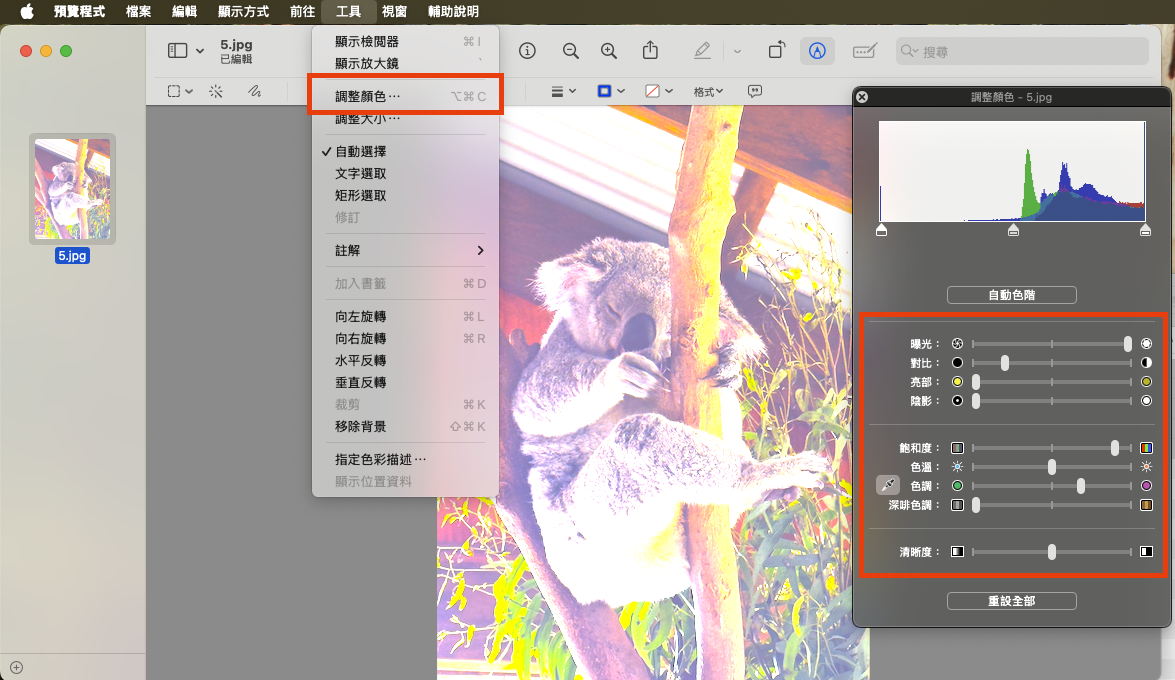This screenshot has height=680, width=1175.
Task: Expand the 註解 submenu
Action: pyautogui.click(x=410, y=250)
